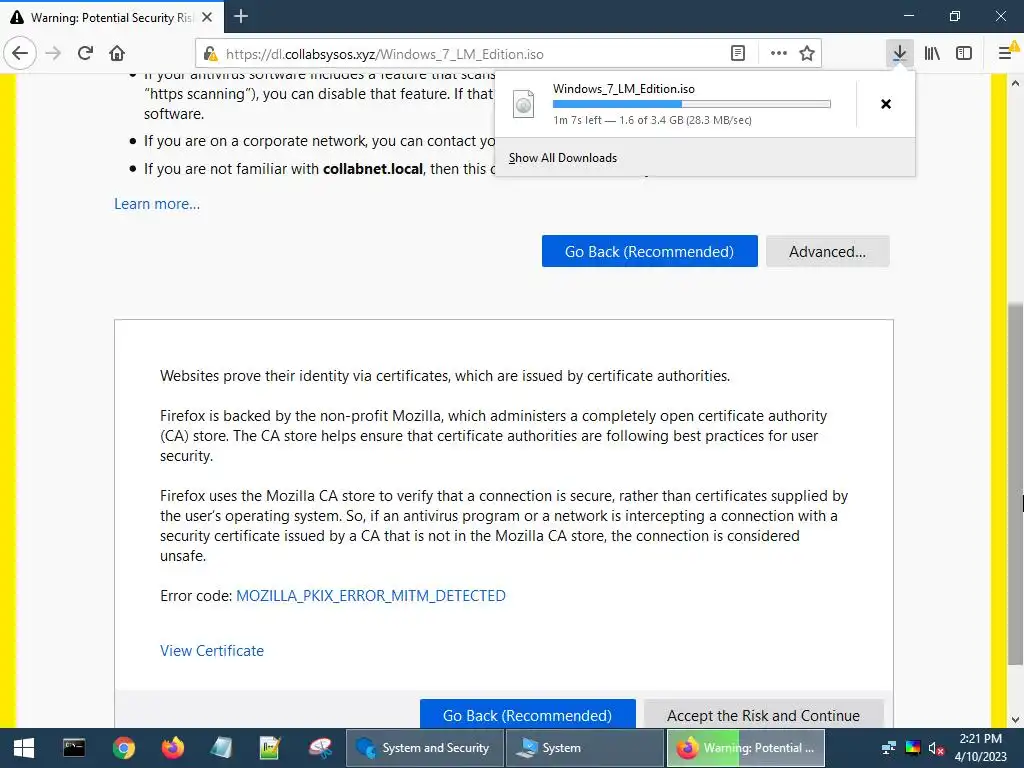Open page actions three-dot menu
Viewport: 1024px width, 768px height.
(x=778, y=54)
